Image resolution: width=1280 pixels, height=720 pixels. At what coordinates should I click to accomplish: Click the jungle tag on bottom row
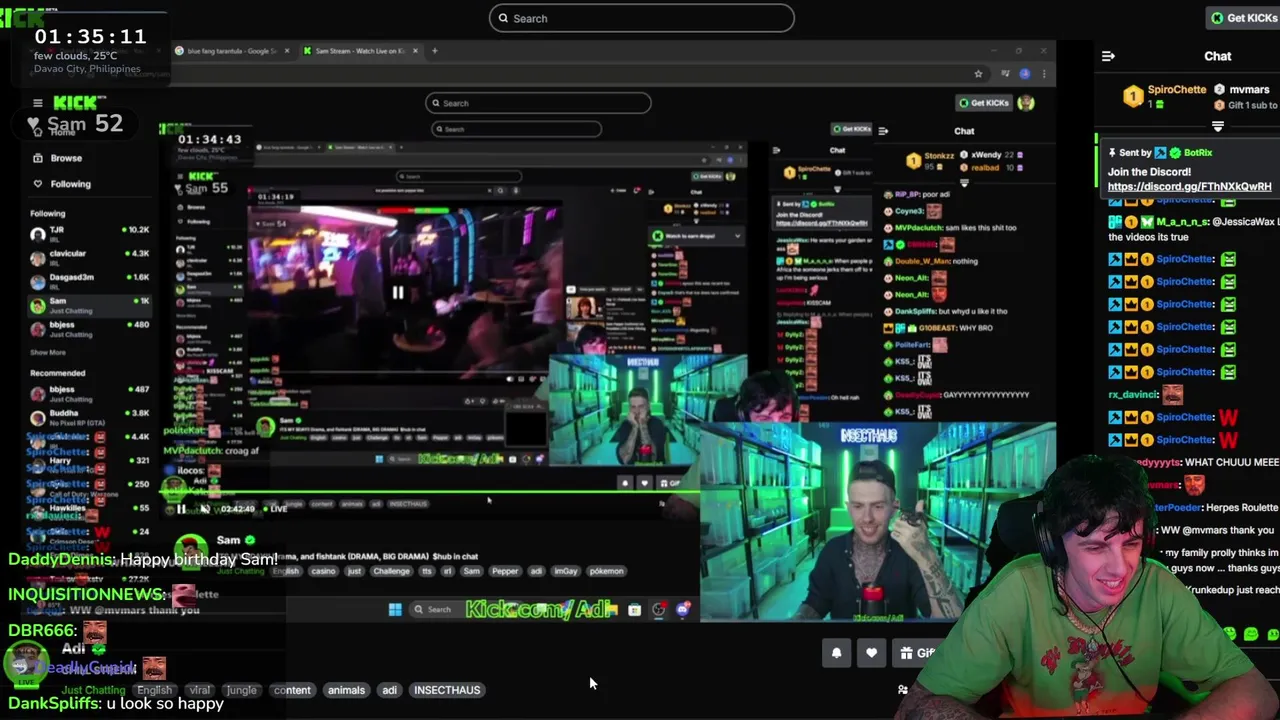[241, 690]
